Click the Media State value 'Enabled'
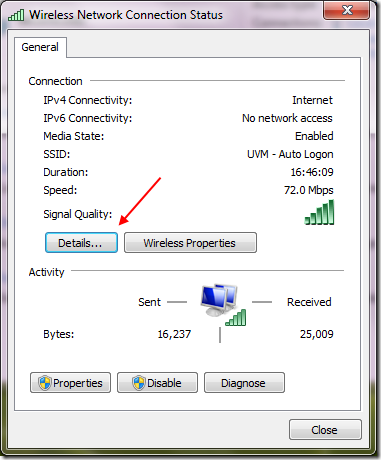Viewport: 381px width, 460px height. (314, 136)
